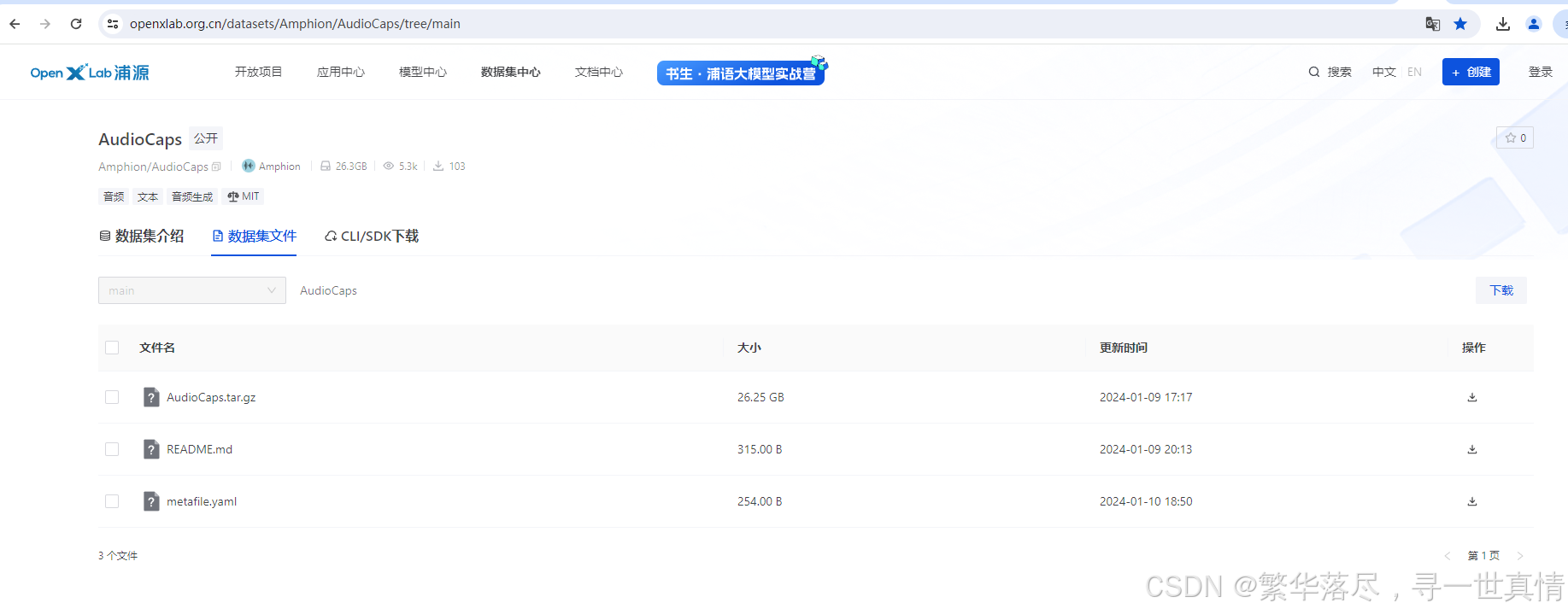Click the 2024-01-10 18:50 timestamp
This screenshot has width=1568, height=614.
tap(1146, 501)
